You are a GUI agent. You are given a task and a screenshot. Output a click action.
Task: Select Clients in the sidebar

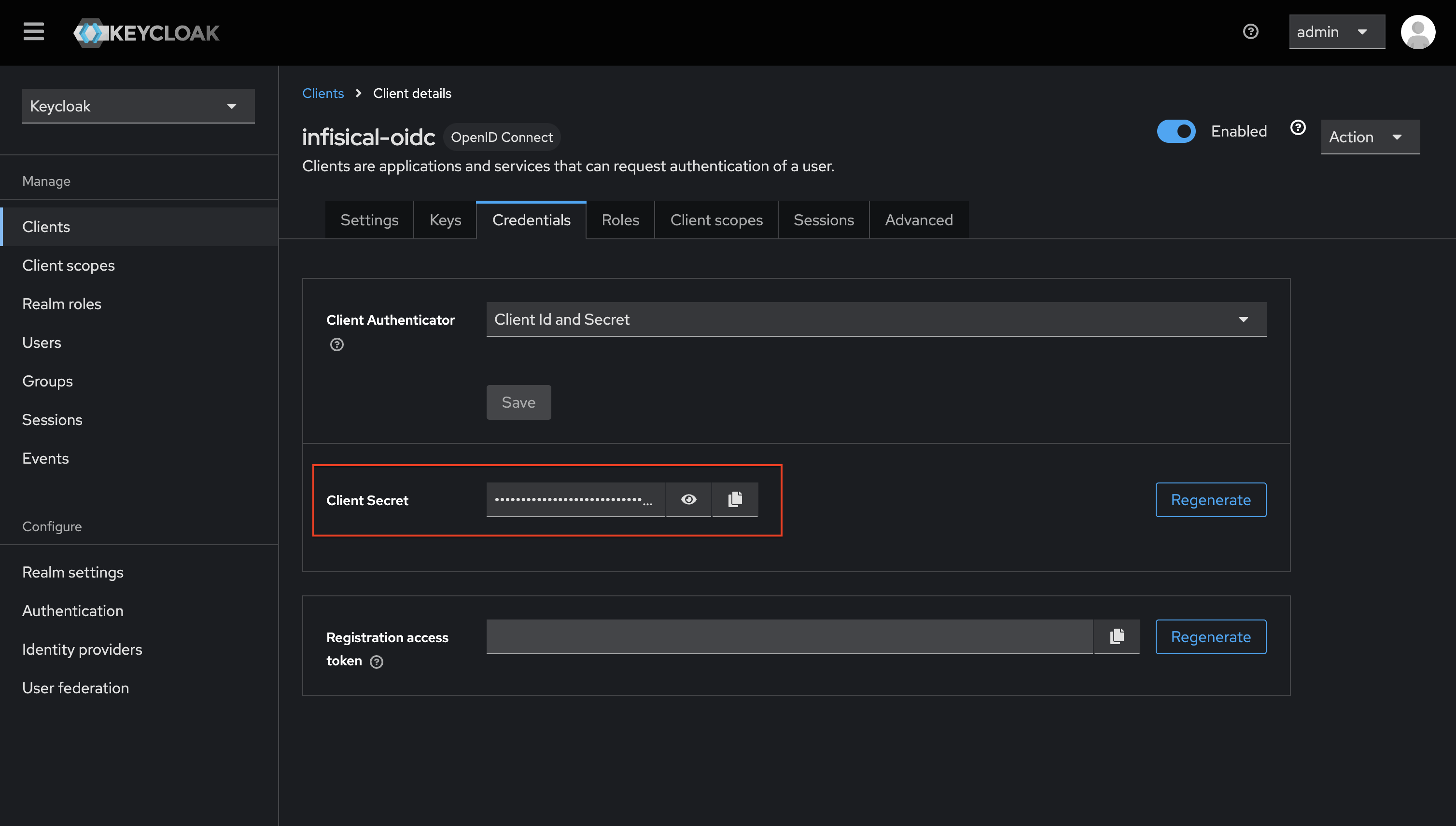(139, 226)
